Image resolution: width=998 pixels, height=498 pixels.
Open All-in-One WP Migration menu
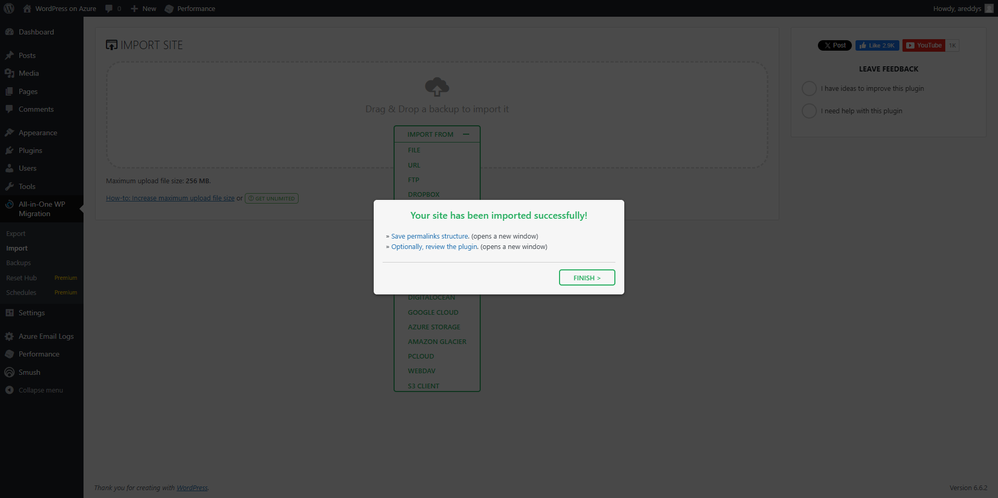pos(41,209)
